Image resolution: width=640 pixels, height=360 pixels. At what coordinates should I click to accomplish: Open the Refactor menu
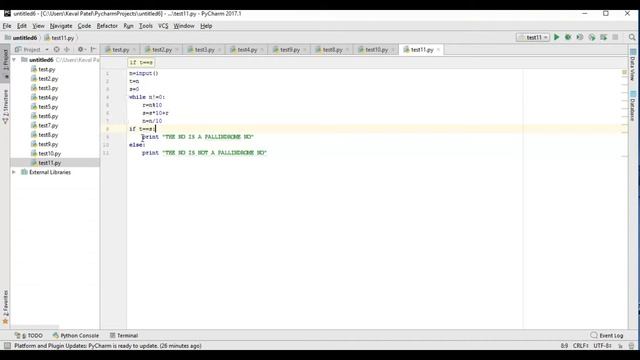coord(107,26)
